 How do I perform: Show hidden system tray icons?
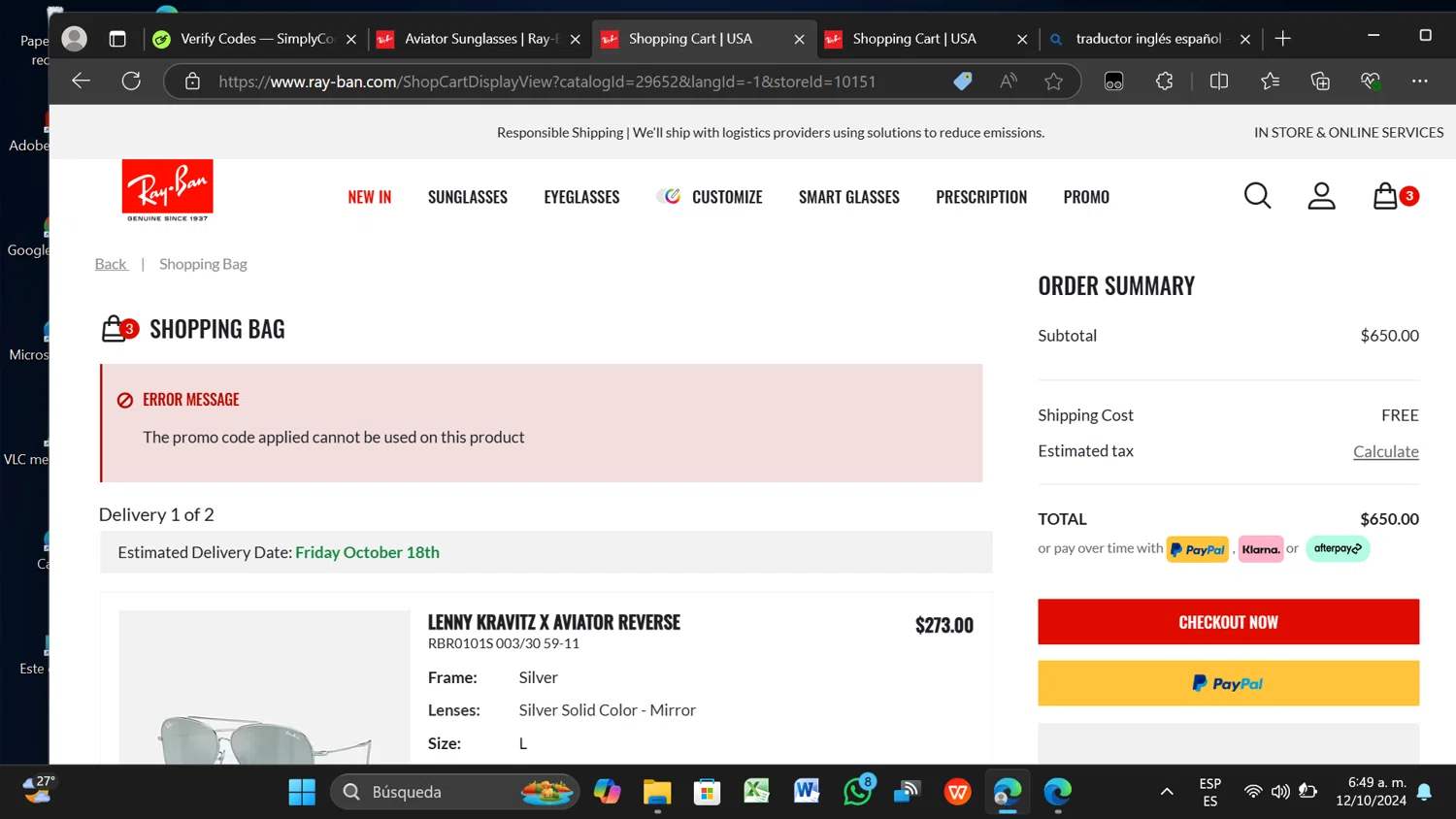(x=1167, y=792)
